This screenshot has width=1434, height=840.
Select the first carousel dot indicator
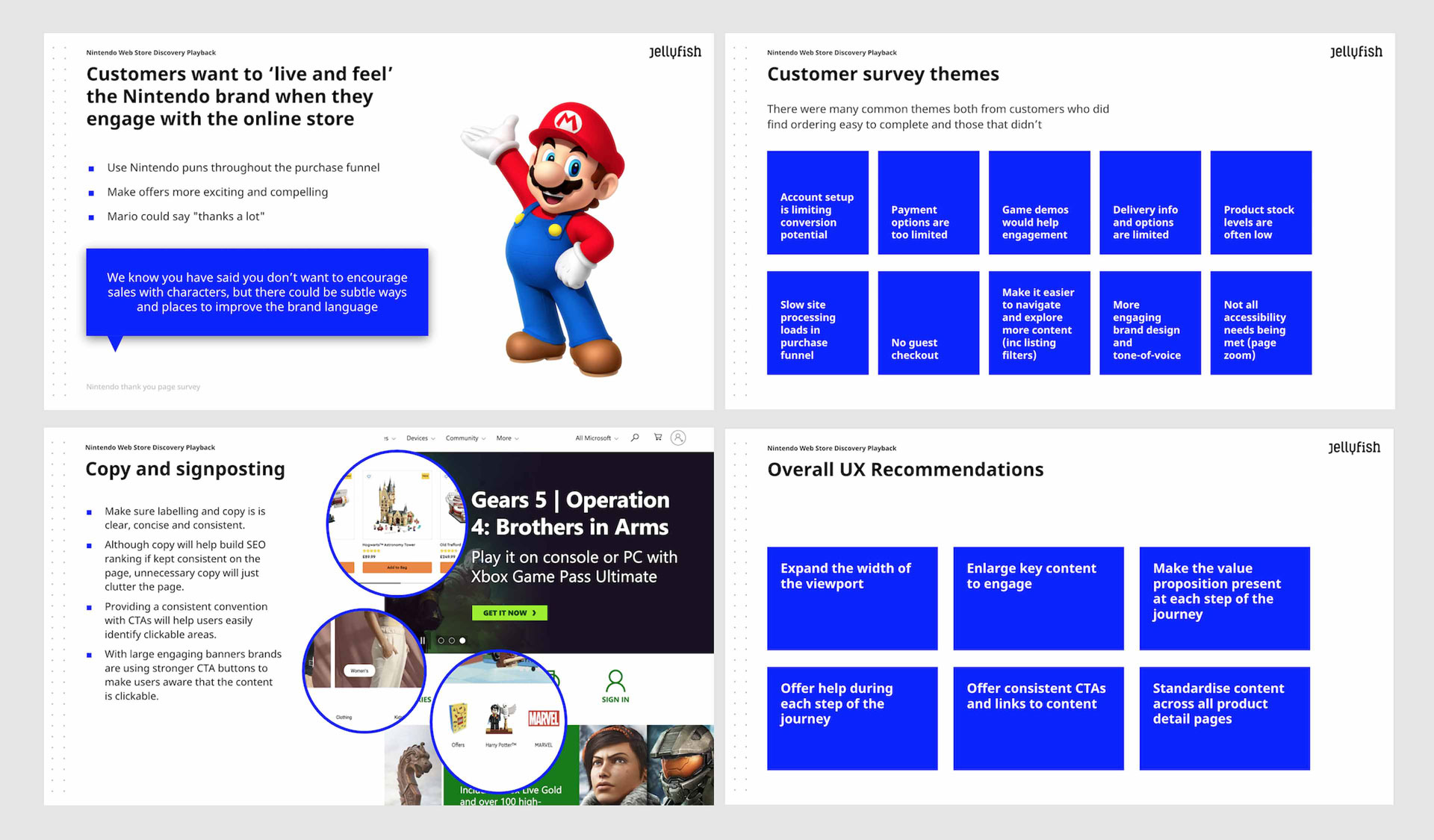click(x=441, y=641)
